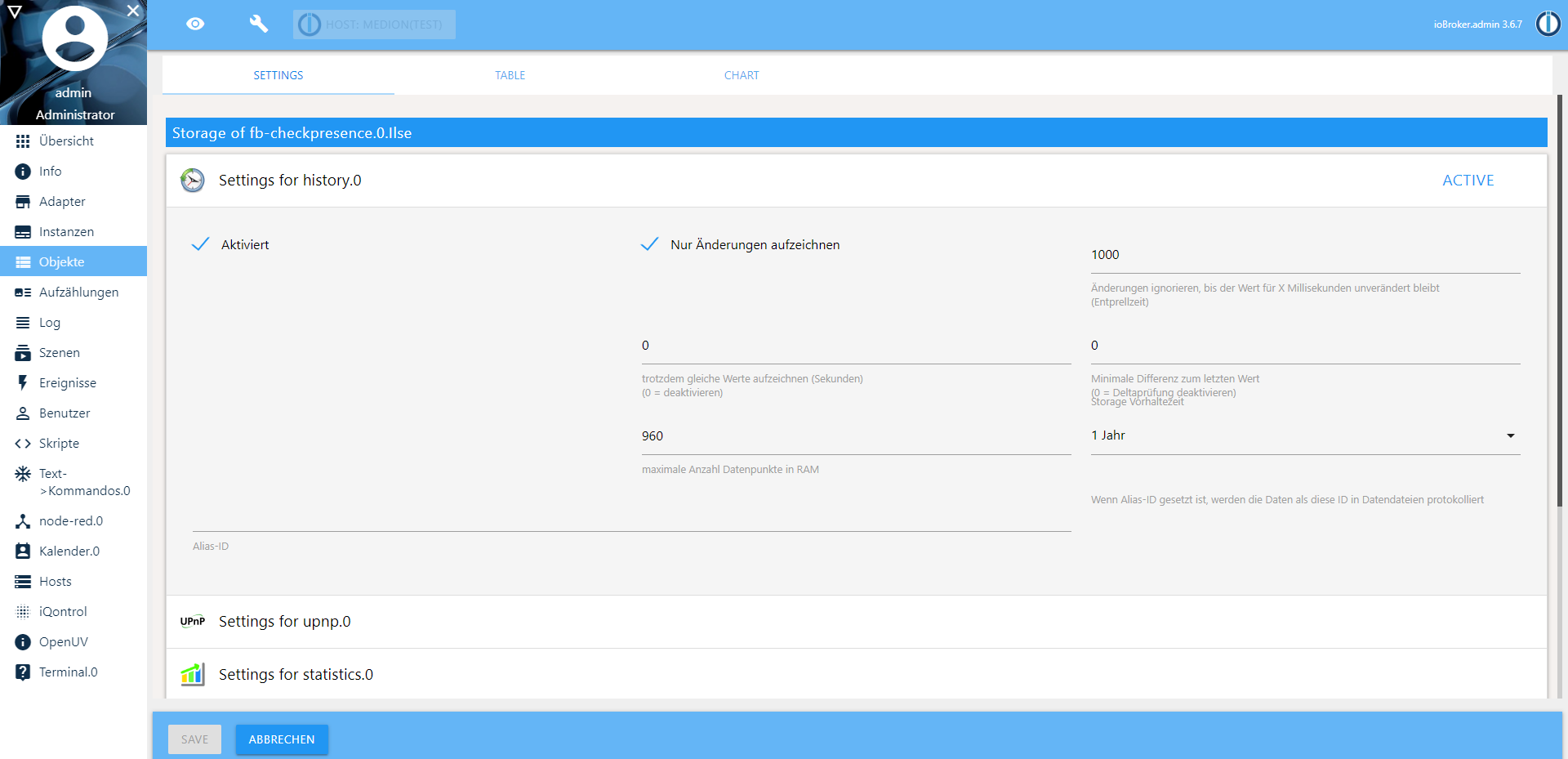Image resolution: width=1568 pixels, height=759 pixels.
Task: Click the node-red.0 icon
Action: tap(23, 521)
